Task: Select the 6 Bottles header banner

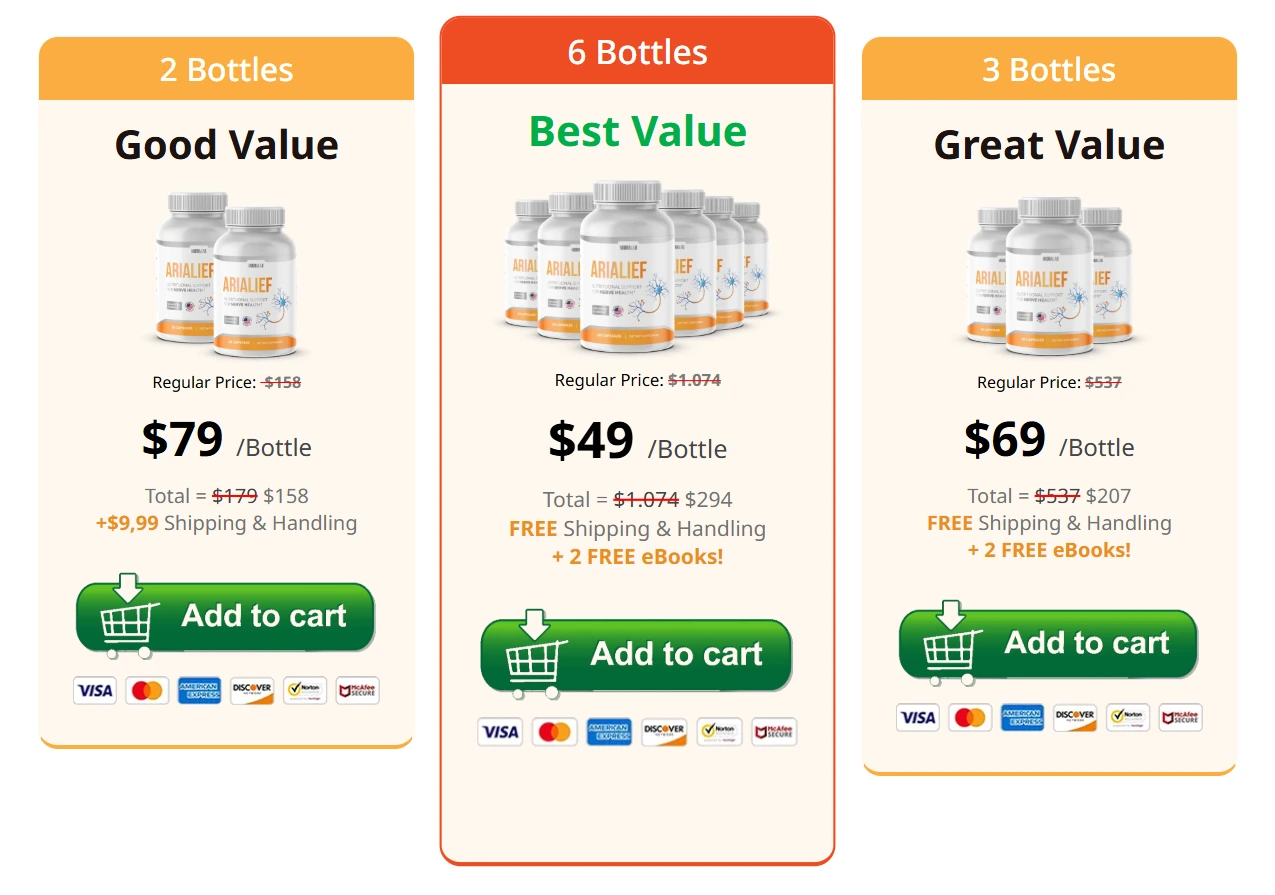Action: coord(637,52)
